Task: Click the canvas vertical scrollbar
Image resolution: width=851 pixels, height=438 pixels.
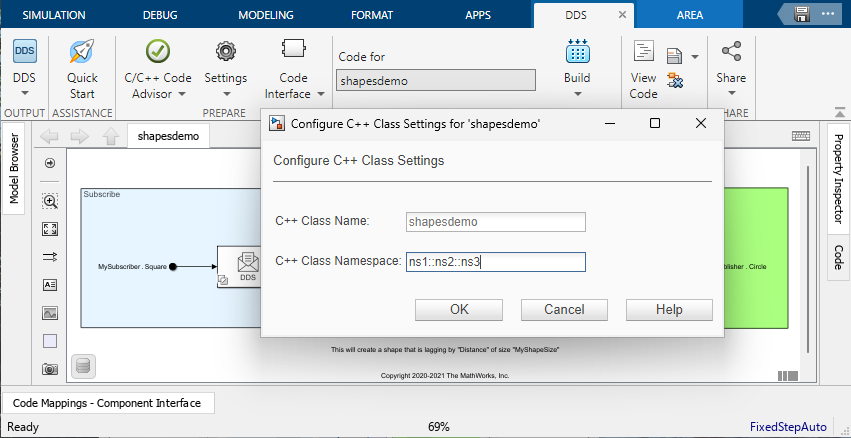Action: point(808,258)
